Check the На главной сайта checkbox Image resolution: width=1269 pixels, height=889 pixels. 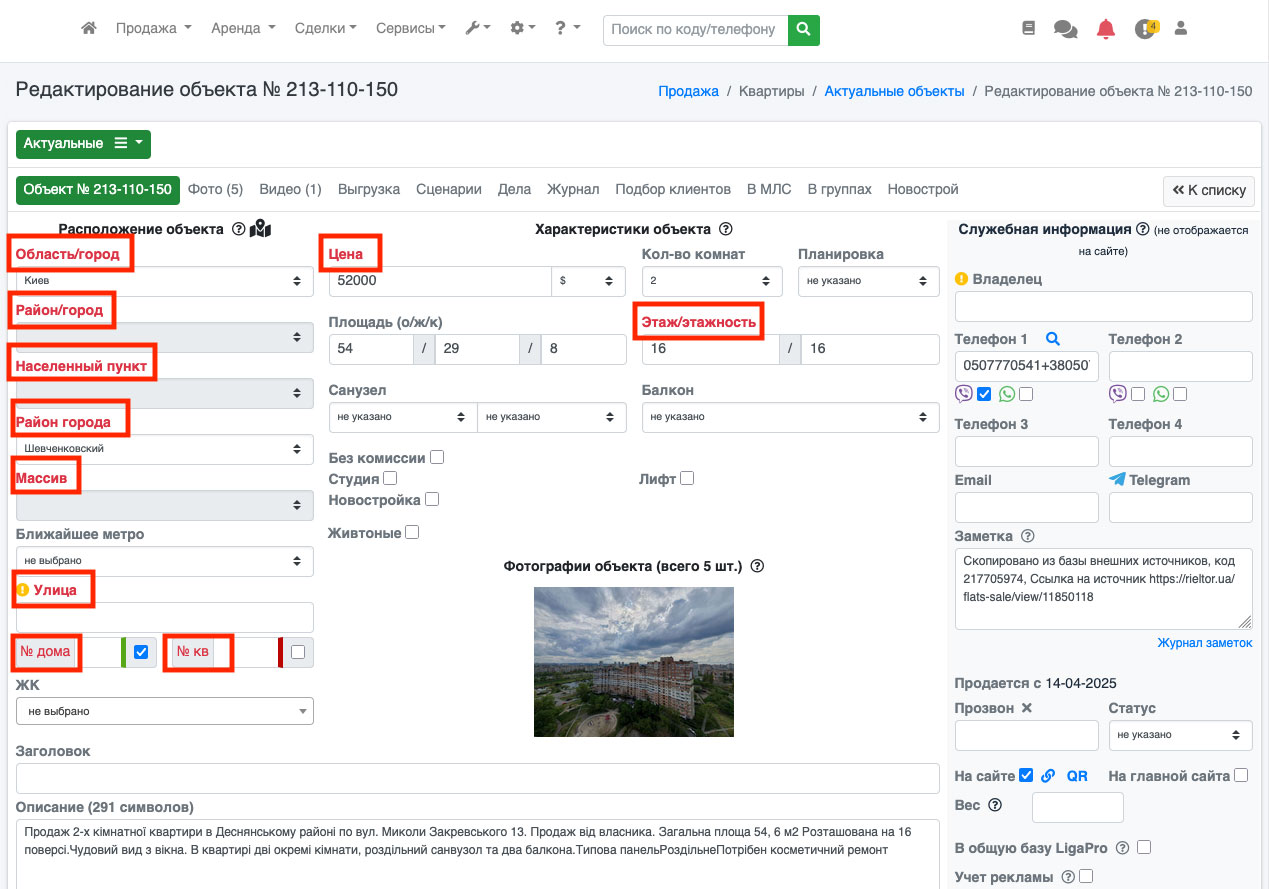pos(1241,775)
